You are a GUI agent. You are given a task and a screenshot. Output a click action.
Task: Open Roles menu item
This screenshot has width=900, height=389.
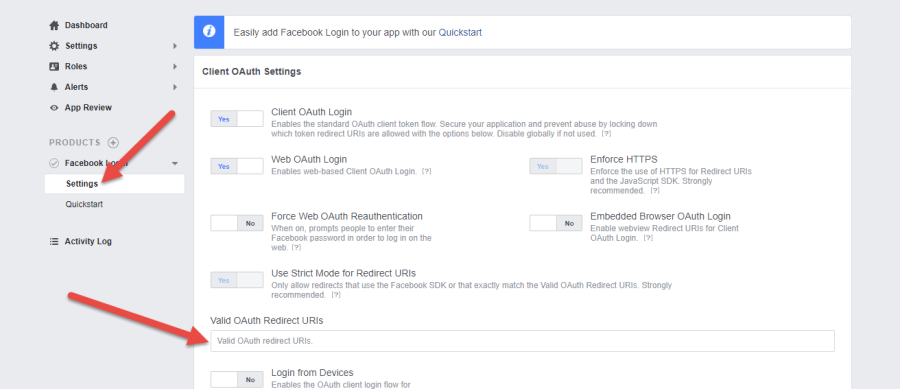[x=76, y=67]
